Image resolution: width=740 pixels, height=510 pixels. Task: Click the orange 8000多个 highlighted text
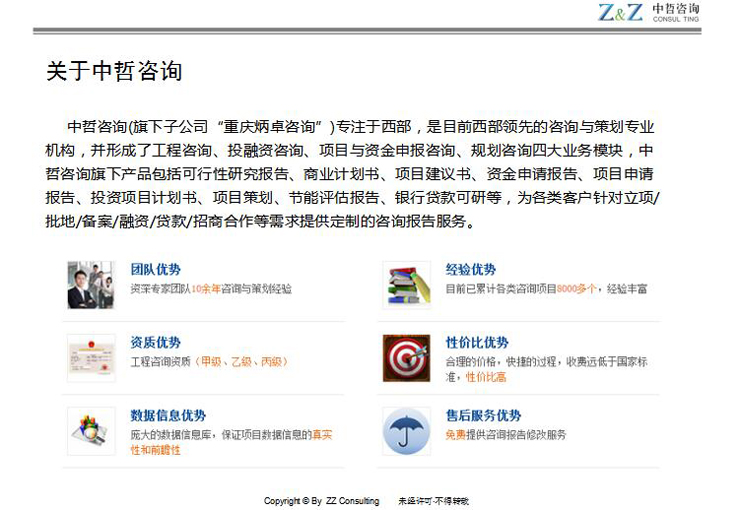[x=577, y=289]
